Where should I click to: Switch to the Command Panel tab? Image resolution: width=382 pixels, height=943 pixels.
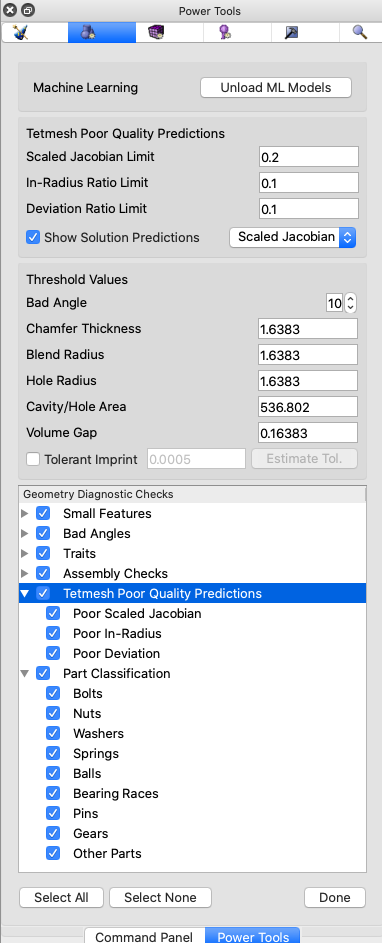tap(144, 936)
